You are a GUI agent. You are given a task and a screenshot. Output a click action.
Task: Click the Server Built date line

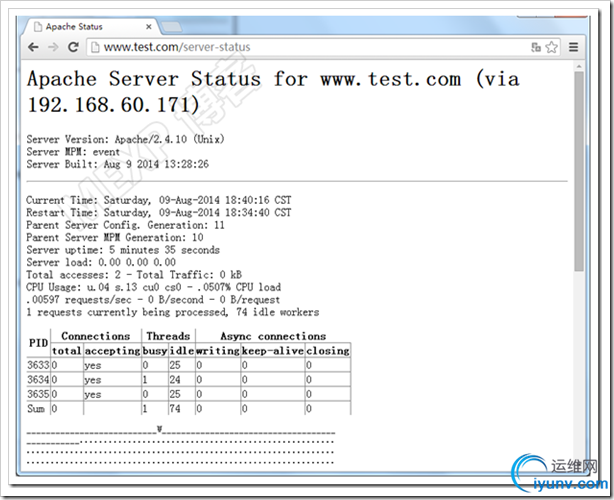click(117, 164)
